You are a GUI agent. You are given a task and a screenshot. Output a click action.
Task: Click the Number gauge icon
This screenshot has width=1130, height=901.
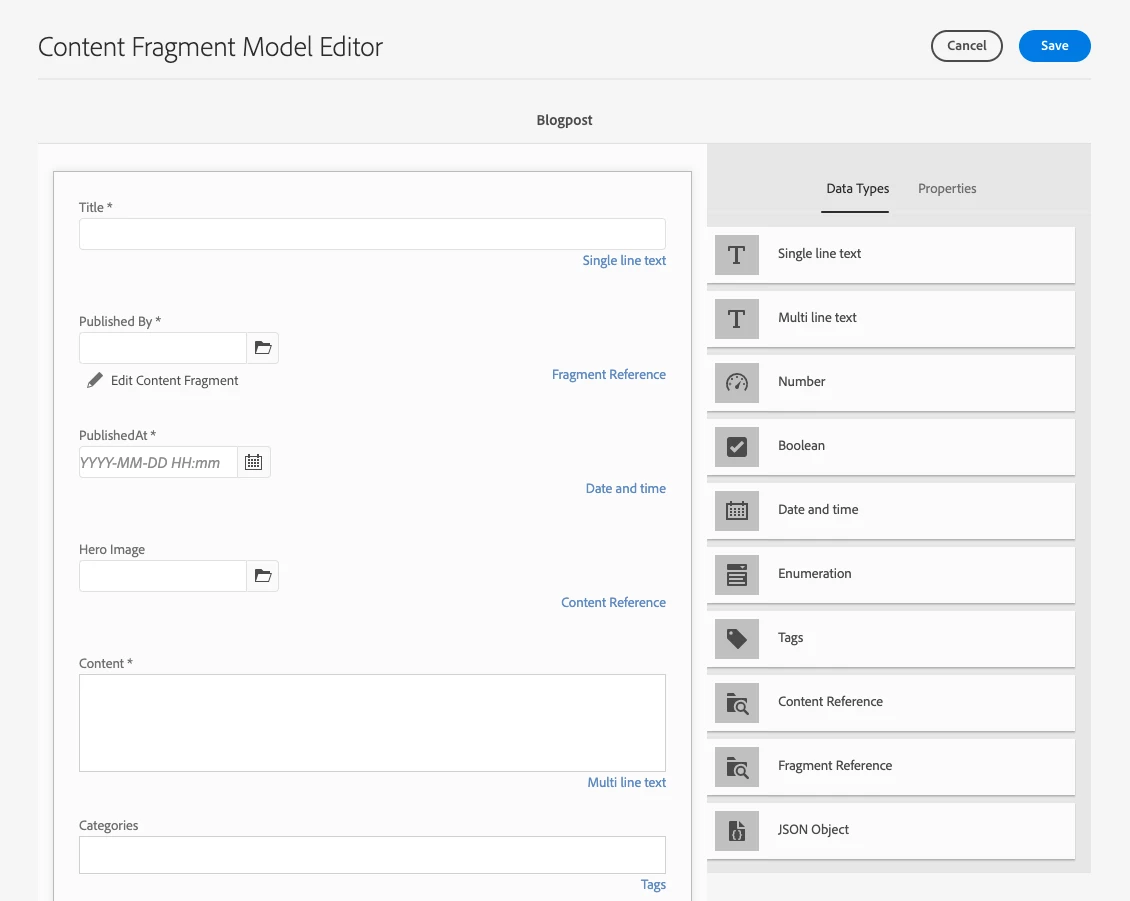[x=737, y=383]
